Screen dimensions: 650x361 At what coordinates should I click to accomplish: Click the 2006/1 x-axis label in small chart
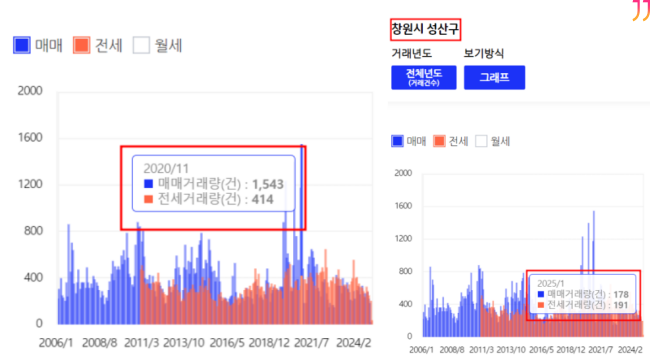[x=421, y=350]
